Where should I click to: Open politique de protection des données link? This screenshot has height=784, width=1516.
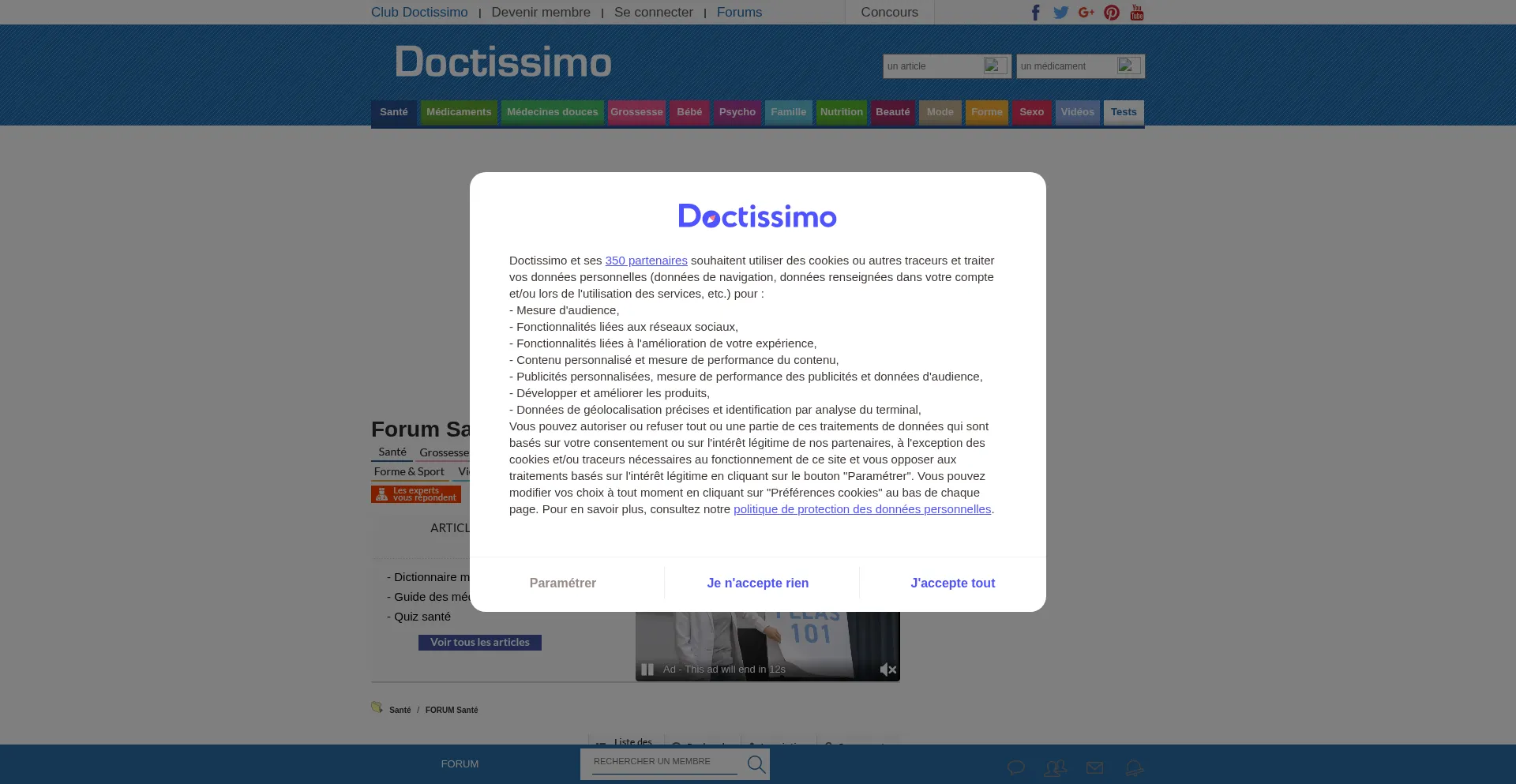(862, 509)
